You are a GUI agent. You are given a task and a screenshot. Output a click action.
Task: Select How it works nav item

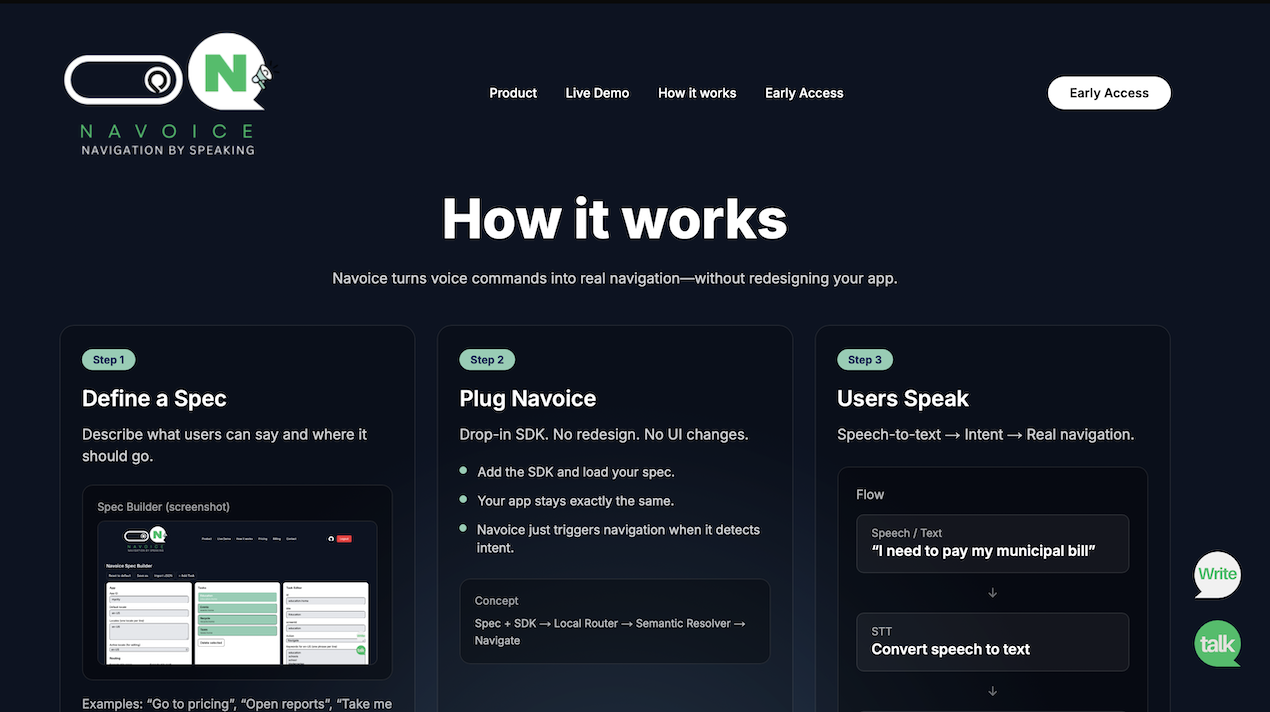tap(697, 93)
